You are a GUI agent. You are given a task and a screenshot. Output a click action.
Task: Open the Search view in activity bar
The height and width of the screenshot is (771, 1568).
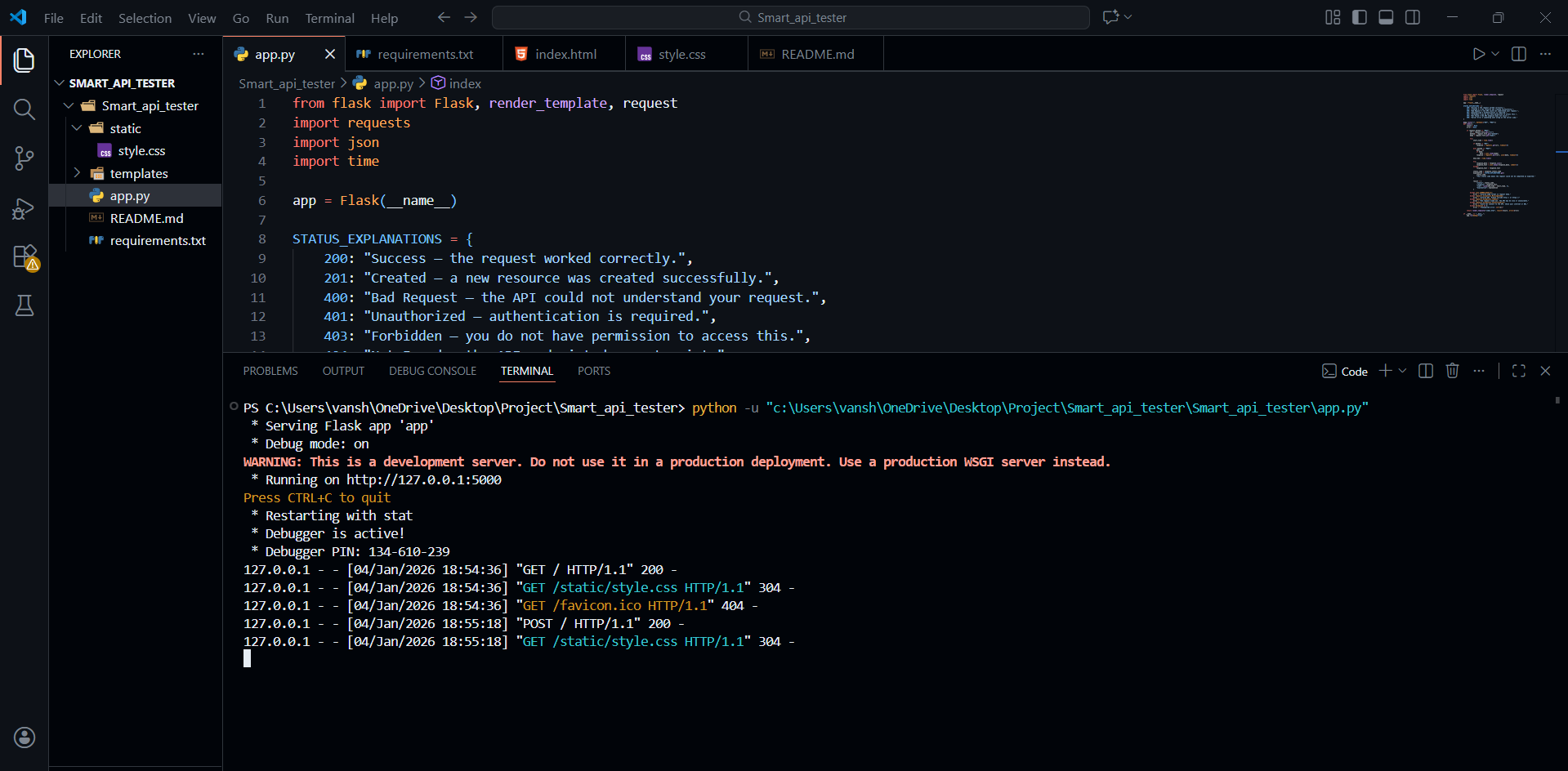(25, 109)
